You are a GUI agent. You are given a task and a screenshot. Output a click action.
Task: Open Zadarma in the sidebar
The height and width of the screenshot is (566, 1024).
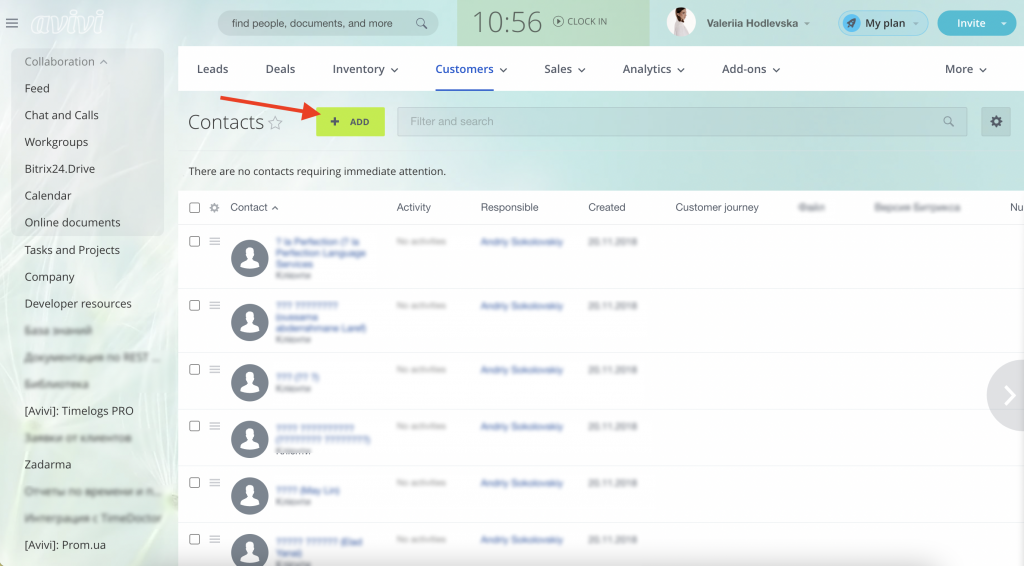(48, 465)
